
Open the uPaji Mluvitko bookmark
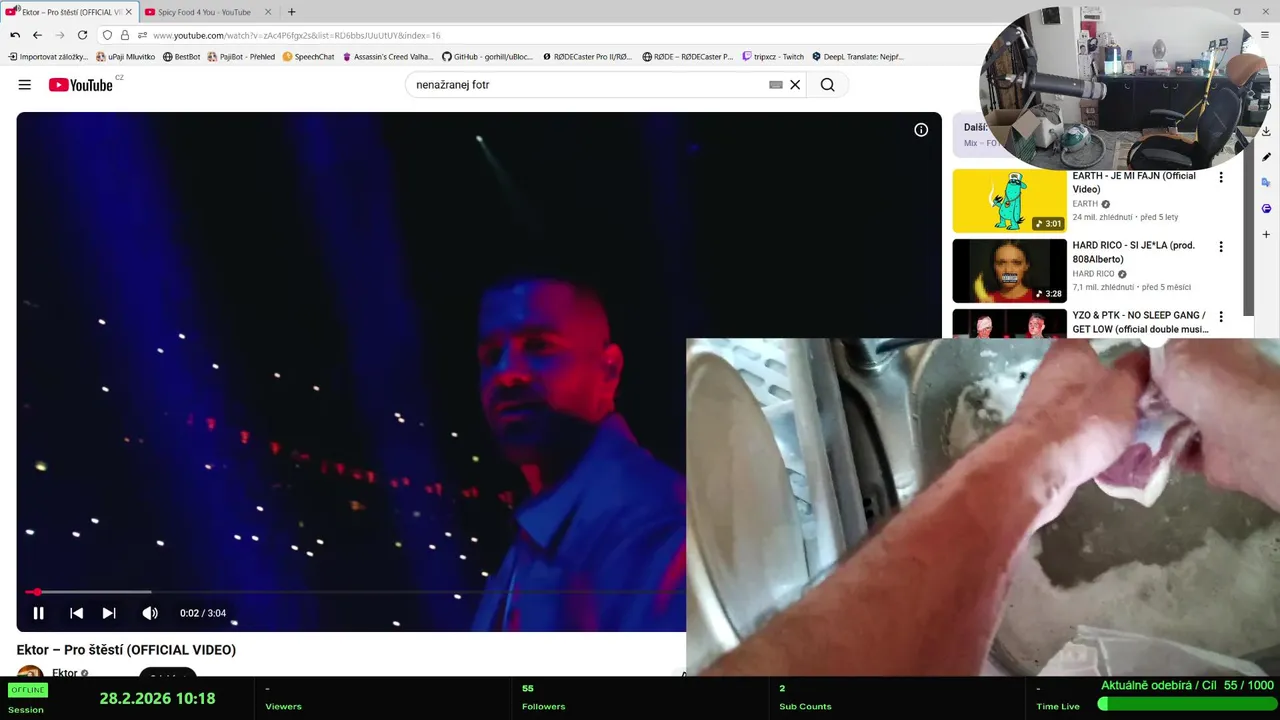pyautogui.click(x=125, y=57)
